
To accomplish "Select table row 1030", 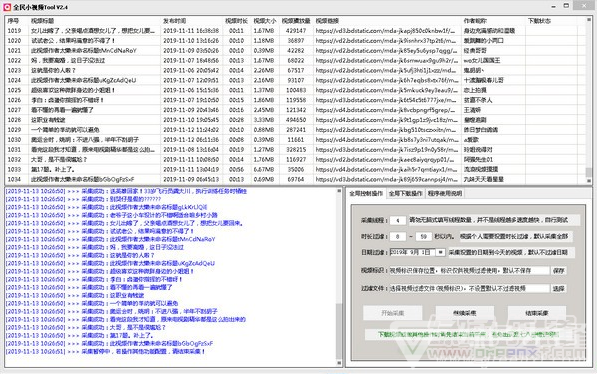I will [295, 139].
